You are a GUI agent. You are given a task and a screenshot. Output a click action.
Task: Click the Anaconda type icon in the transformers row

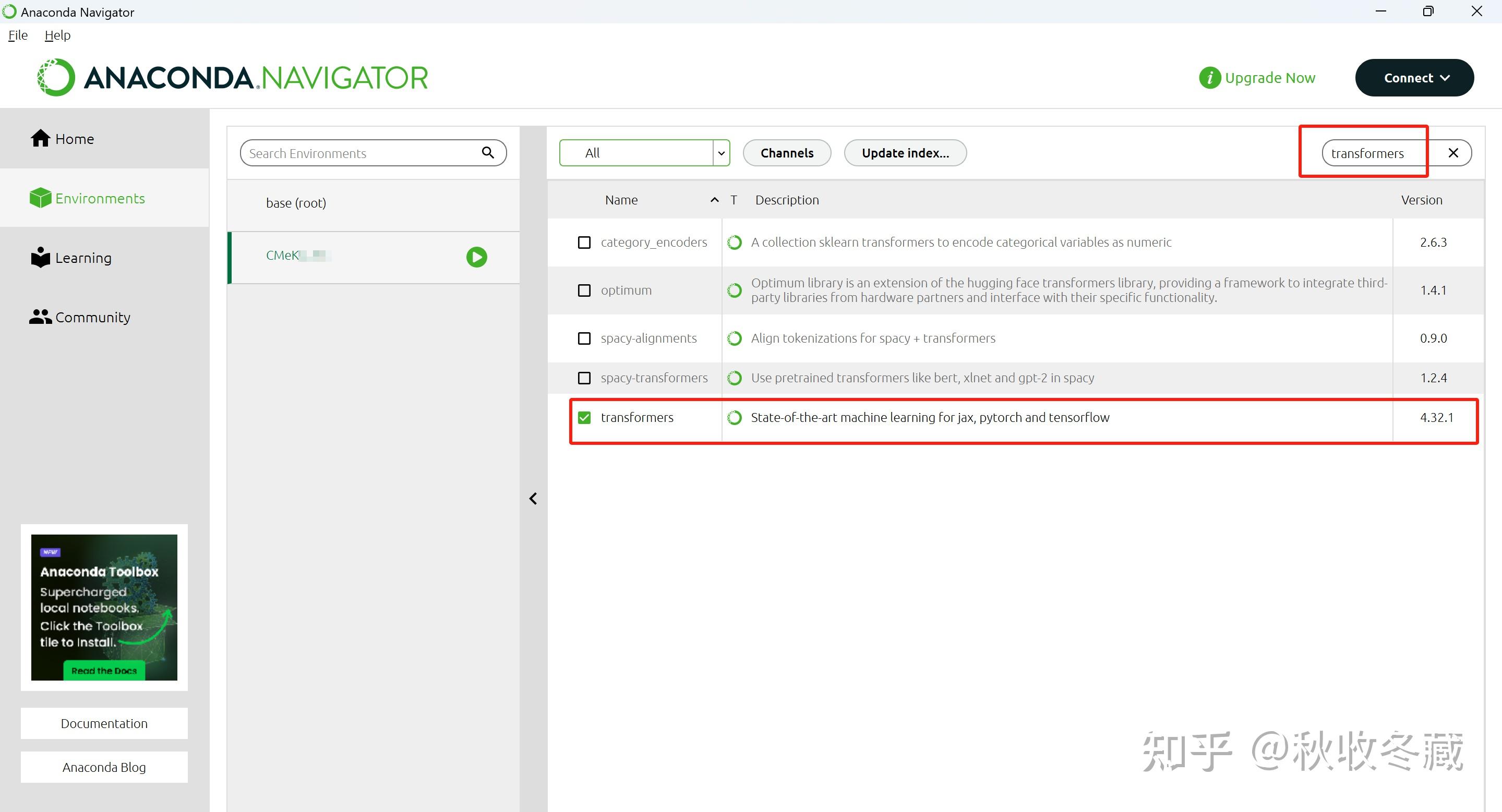pos(735,417)
